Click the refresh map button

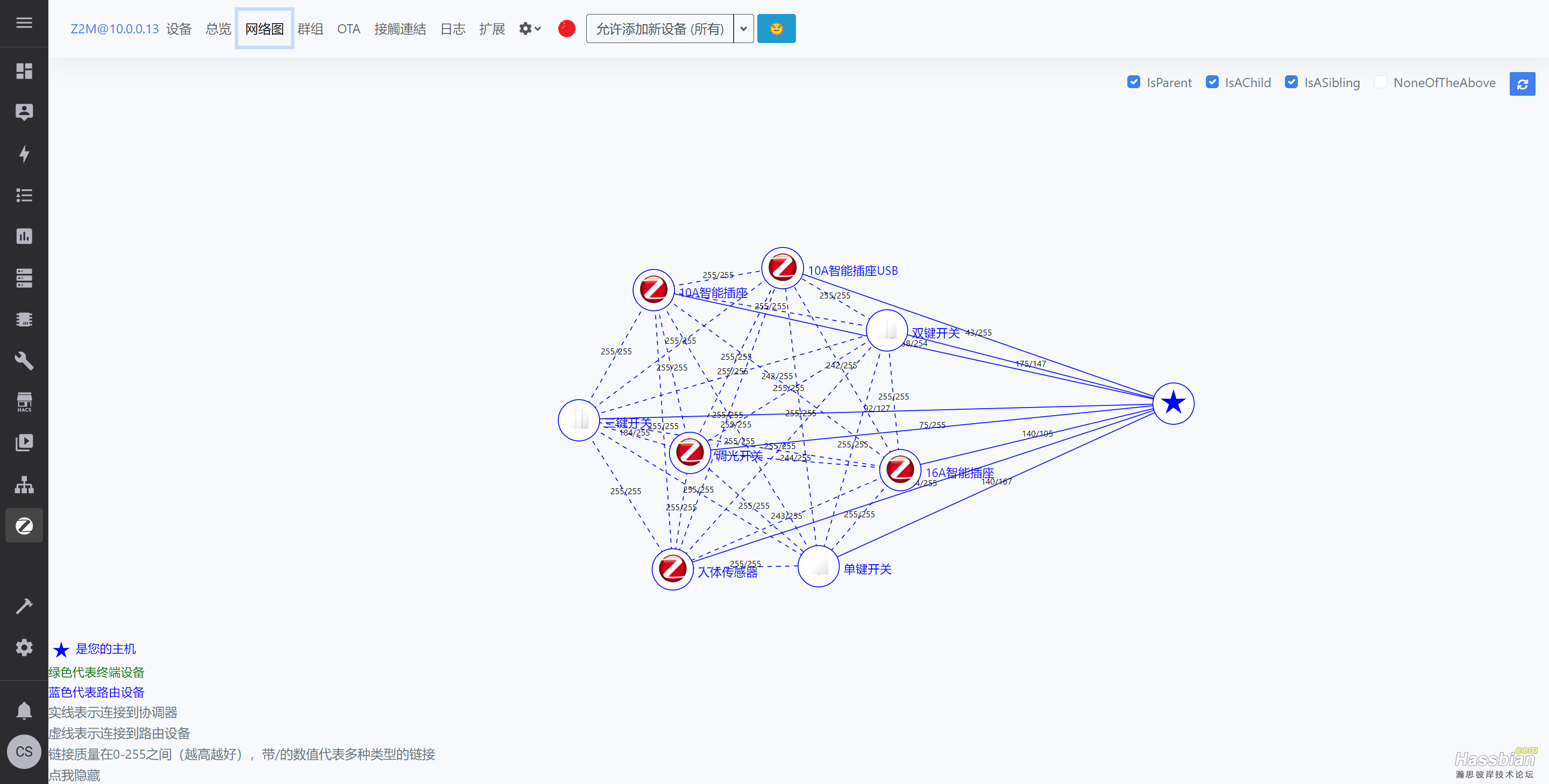click(x=1522, y=83)
